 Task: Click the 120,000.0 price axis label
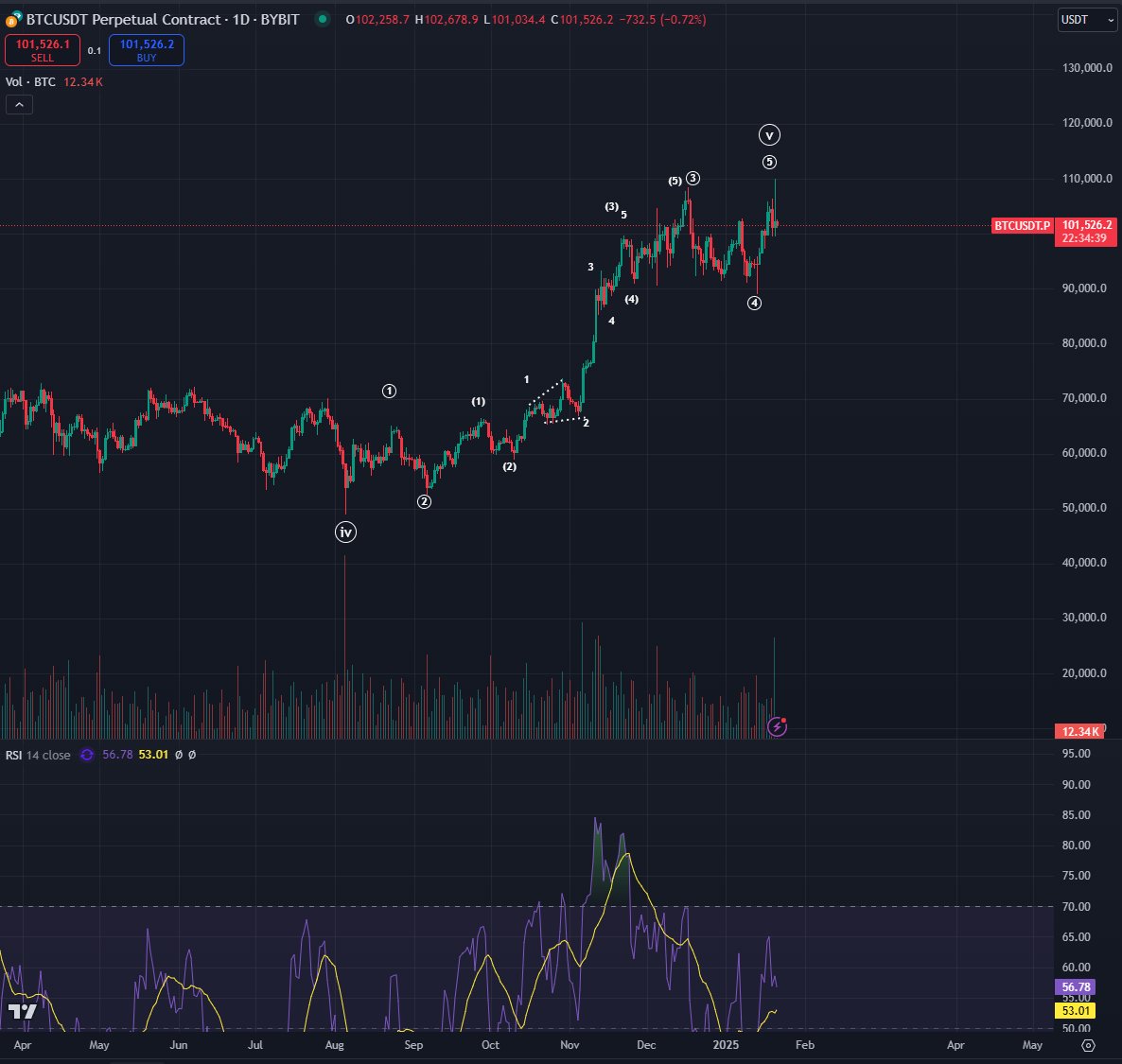(1088, 123)
